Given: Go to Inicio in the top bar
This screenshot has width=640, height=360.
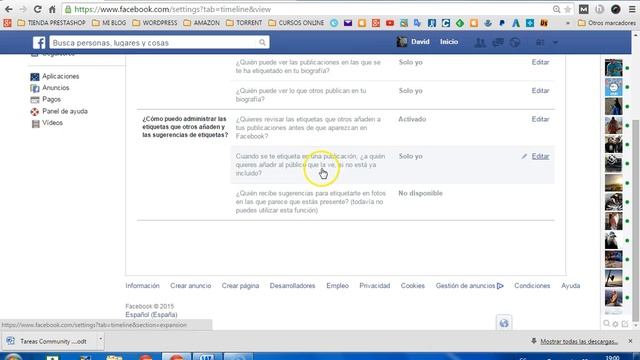Looking at the screenshot, I should click(x=449, y=42).
